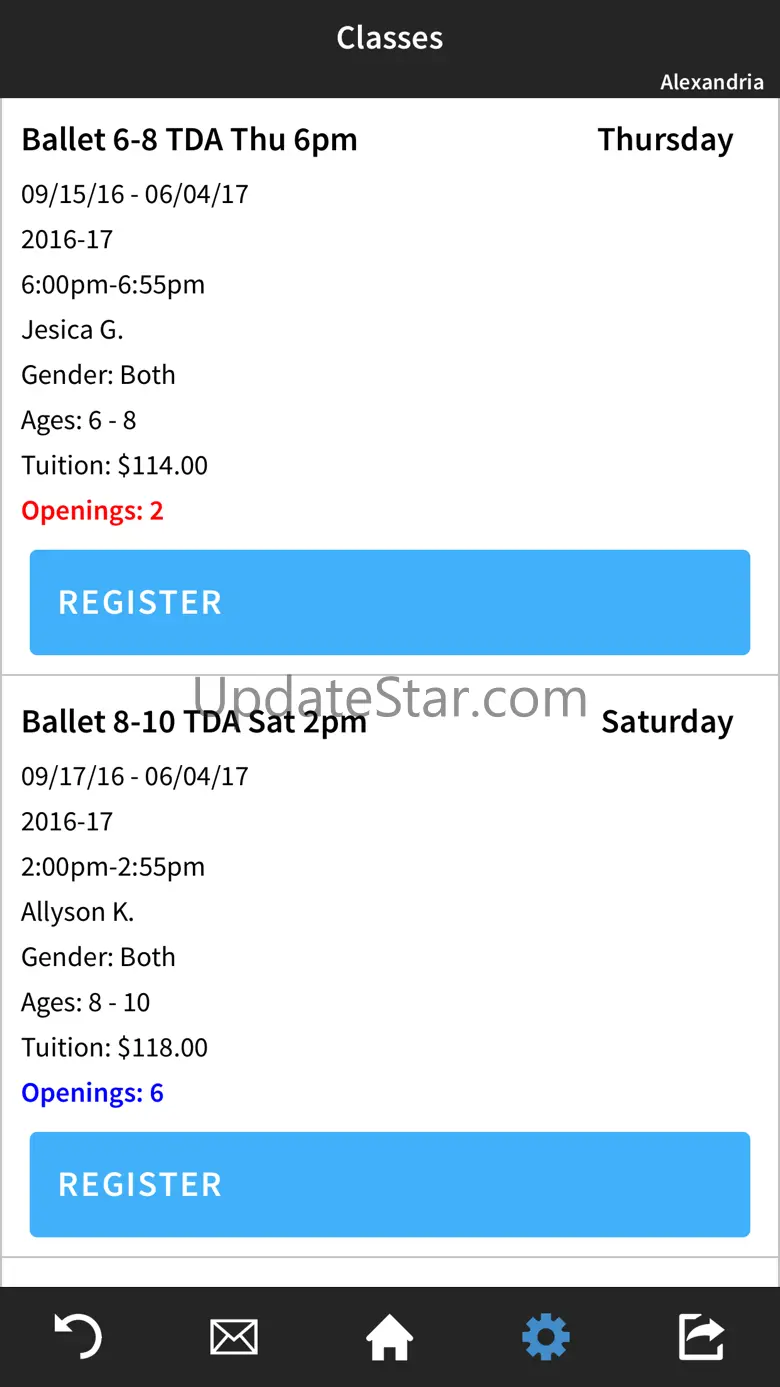This screenshot has width=780, height=1387.
Task: Tap the red Openings: 2 text
Action: pyautogui.click(x=92, y=511)
